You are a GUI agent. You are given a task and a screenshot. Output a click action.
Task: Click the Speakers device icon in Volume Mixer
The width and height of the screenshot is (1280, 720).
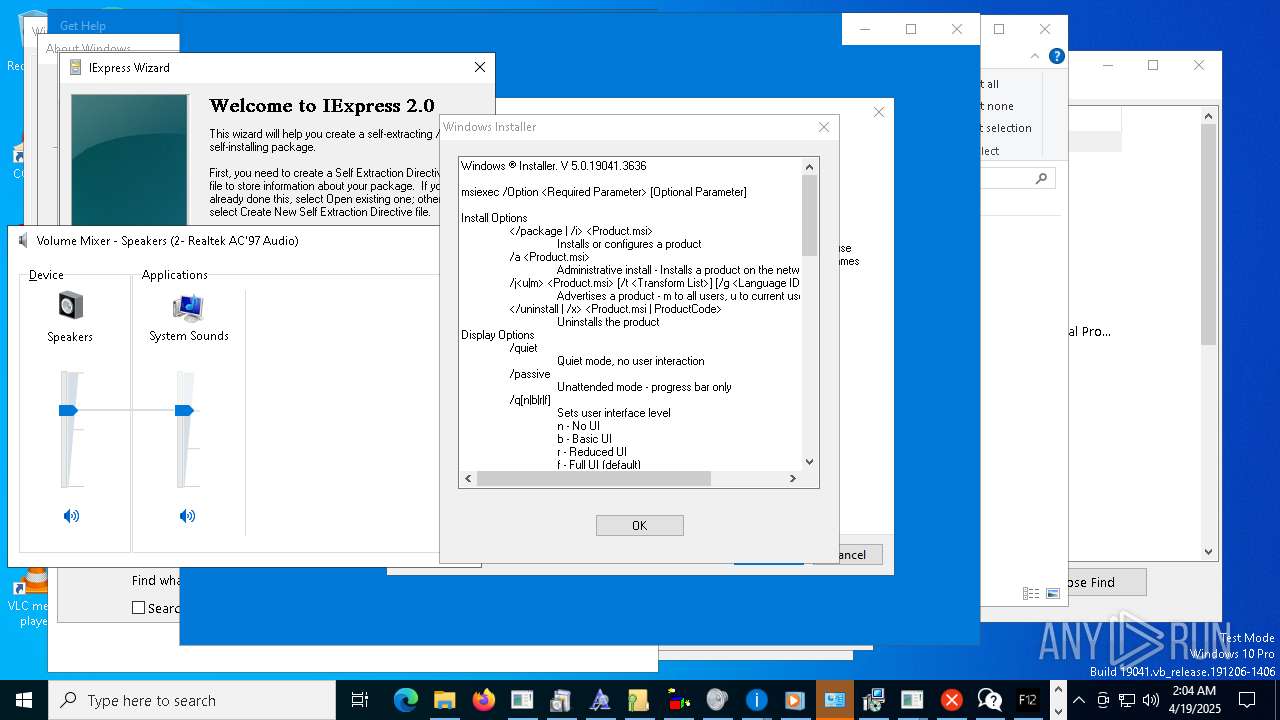(x=70, y=306)
